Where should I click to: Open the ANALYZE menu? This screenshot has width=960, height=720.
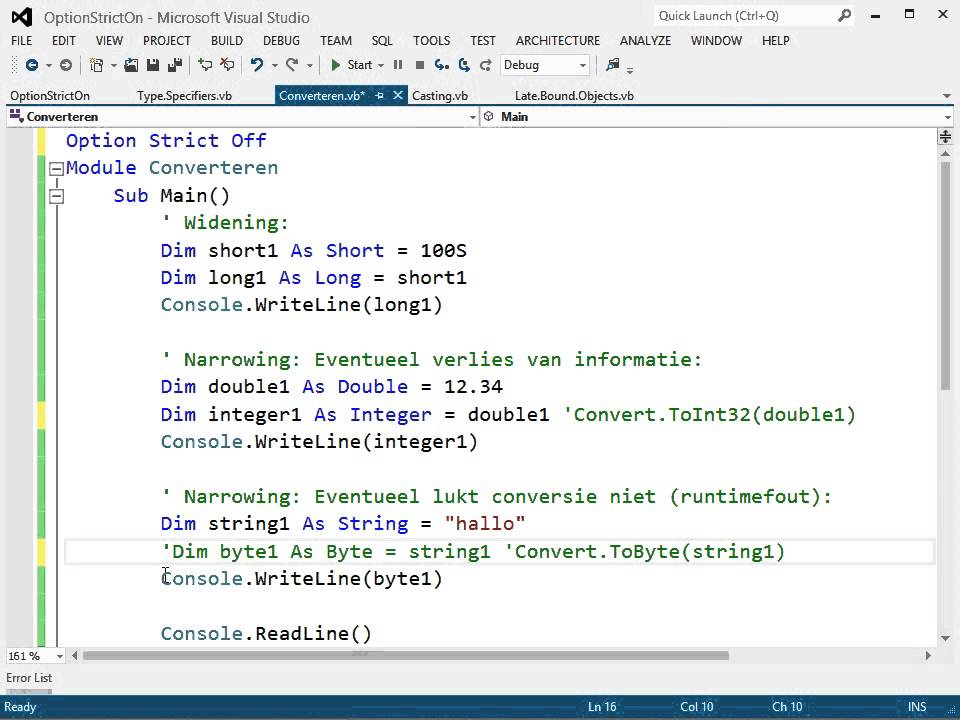[x=645, y=40]
